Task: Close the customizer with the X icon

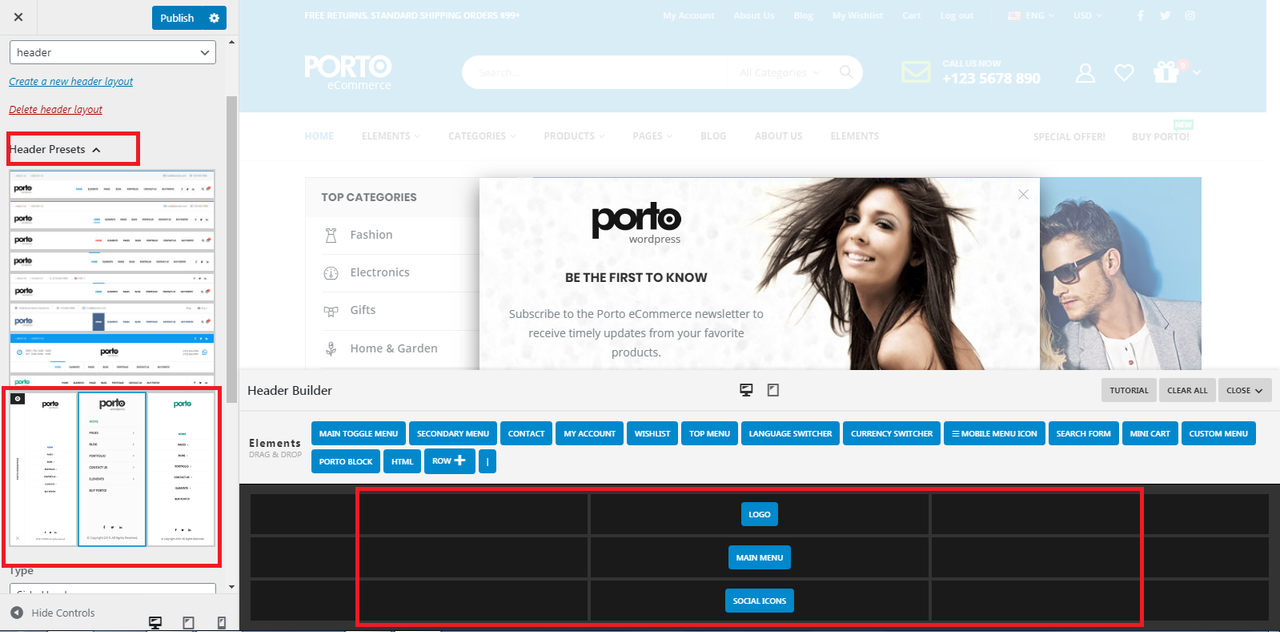Action: coord(18,18)
